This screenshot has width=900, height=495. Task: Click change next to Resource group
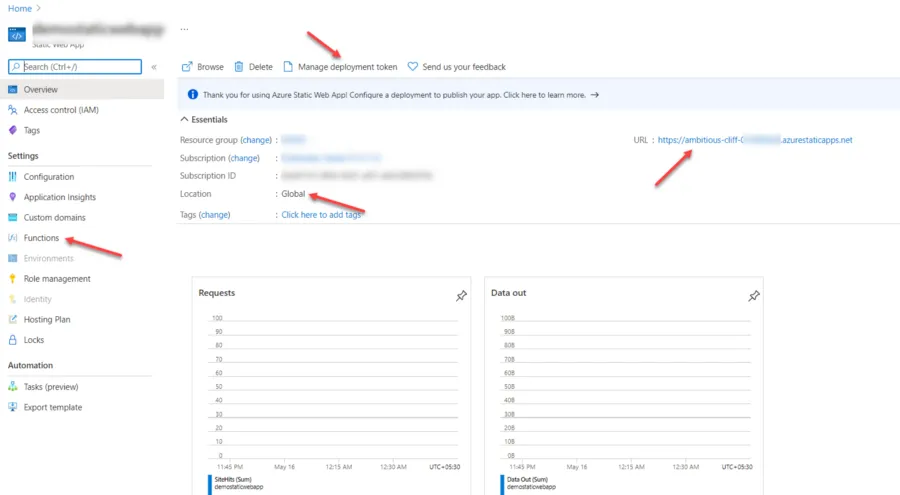(256, 140)
